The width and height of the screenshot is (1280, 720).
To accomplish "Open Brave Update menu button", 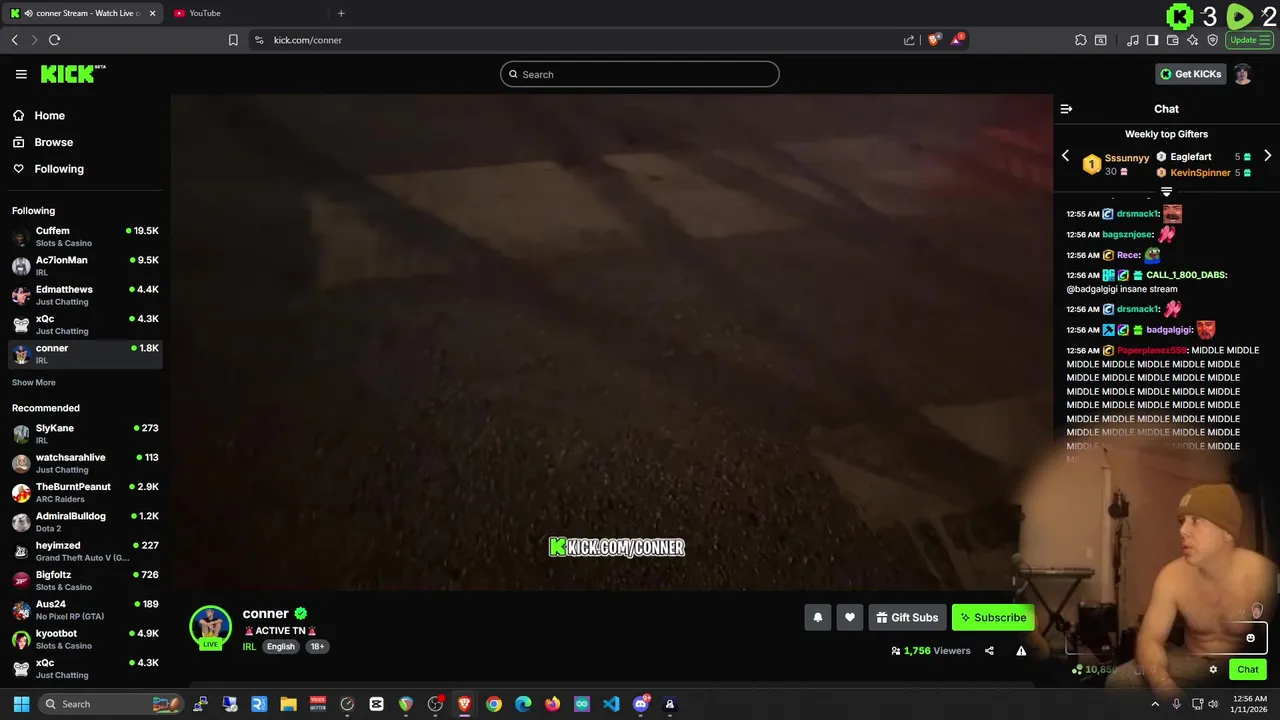I will pyautogui.click(x=1250, y=40).
